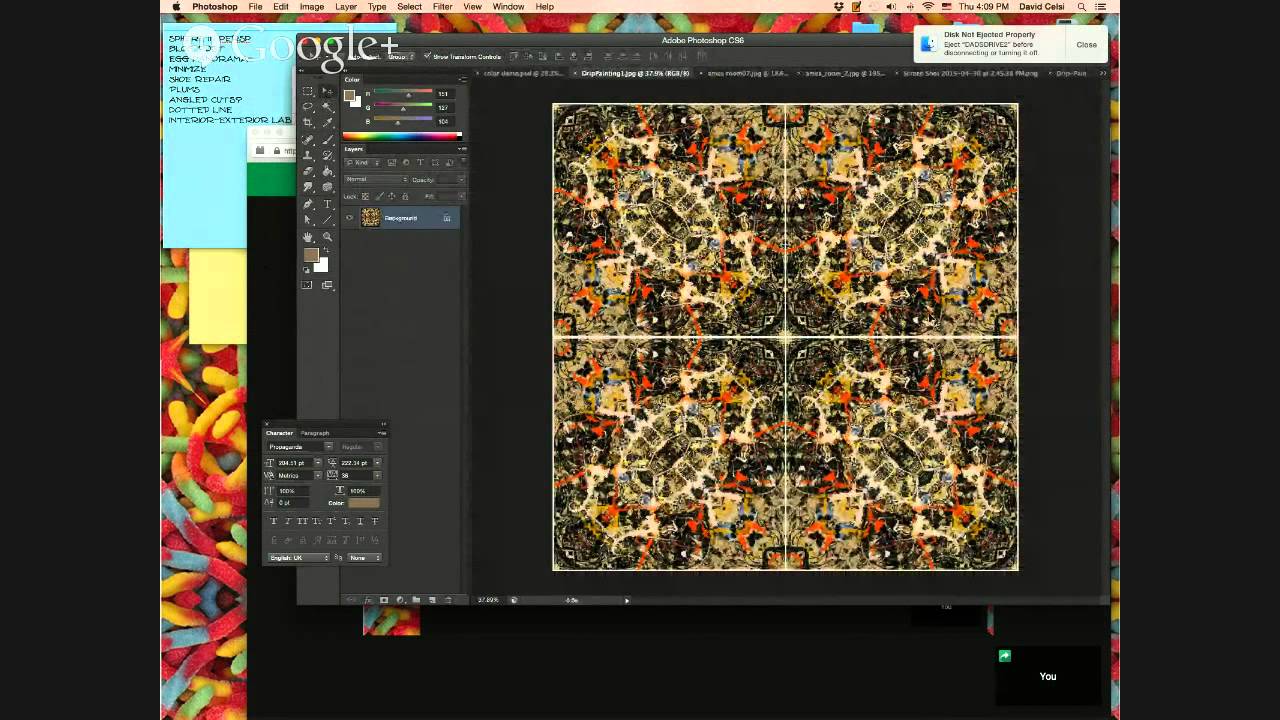
Task: Enter Quick Mask mode
Action: pyautogui.click(x=307, y=285)
